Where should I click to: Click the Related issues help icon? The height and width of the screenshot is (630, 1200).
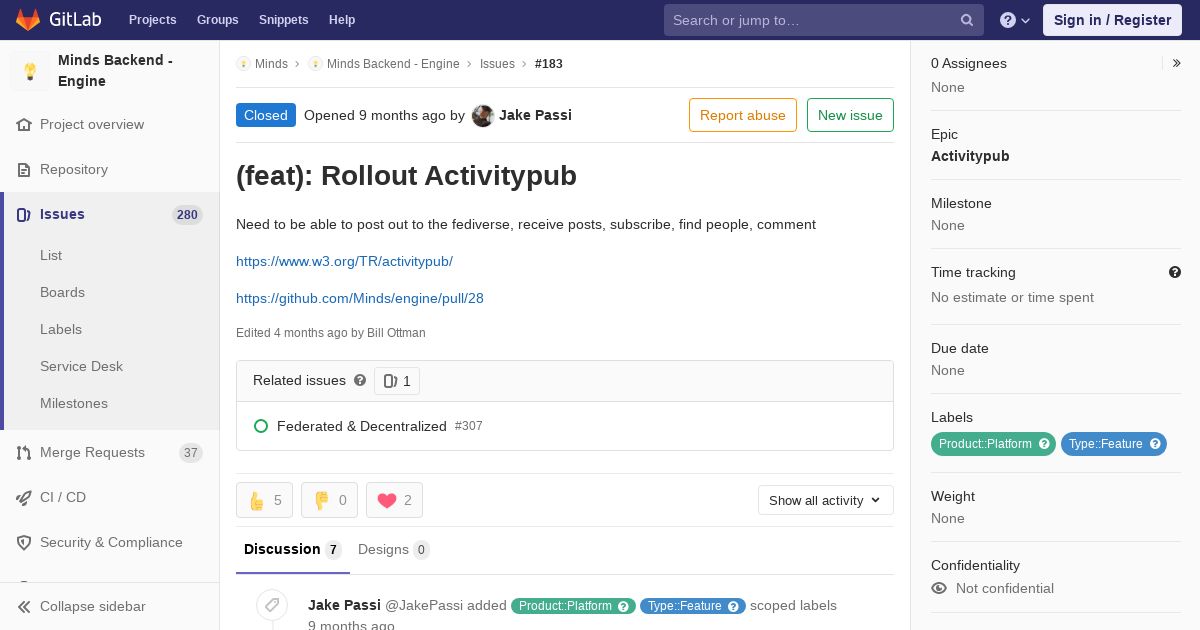360,381
